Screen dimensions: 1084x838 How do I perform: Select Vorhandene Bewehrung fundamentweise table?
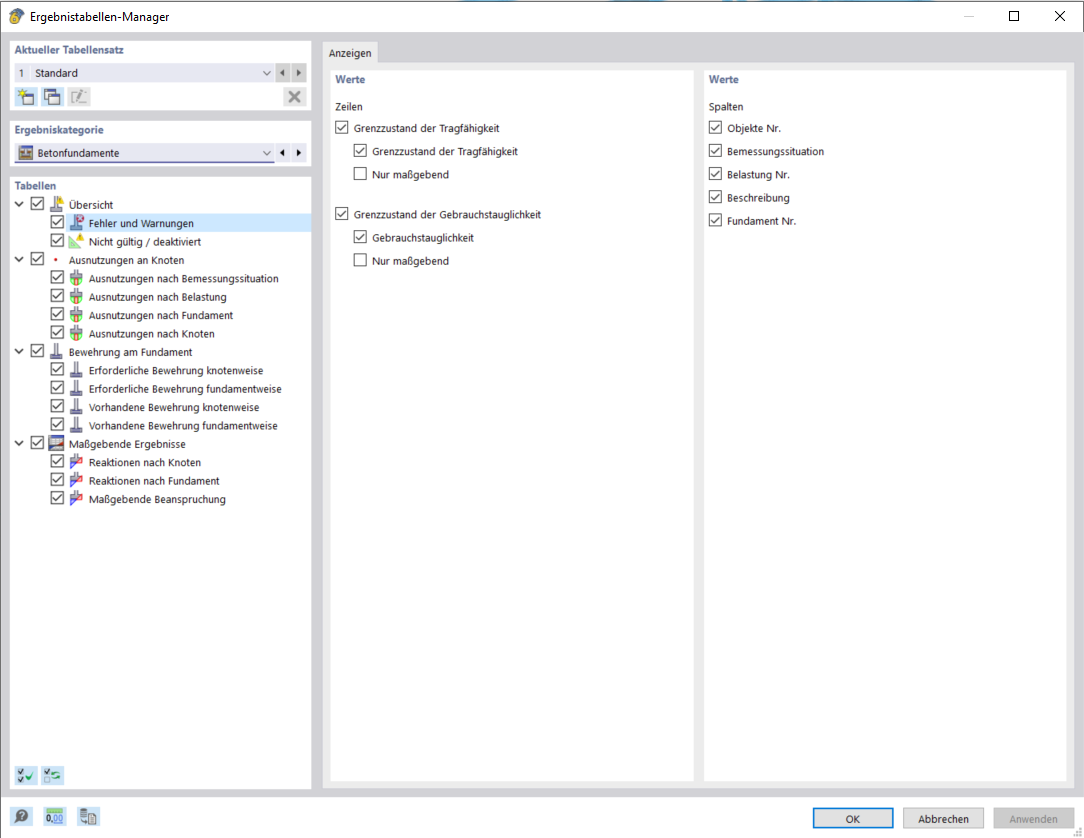pos(183,425)
